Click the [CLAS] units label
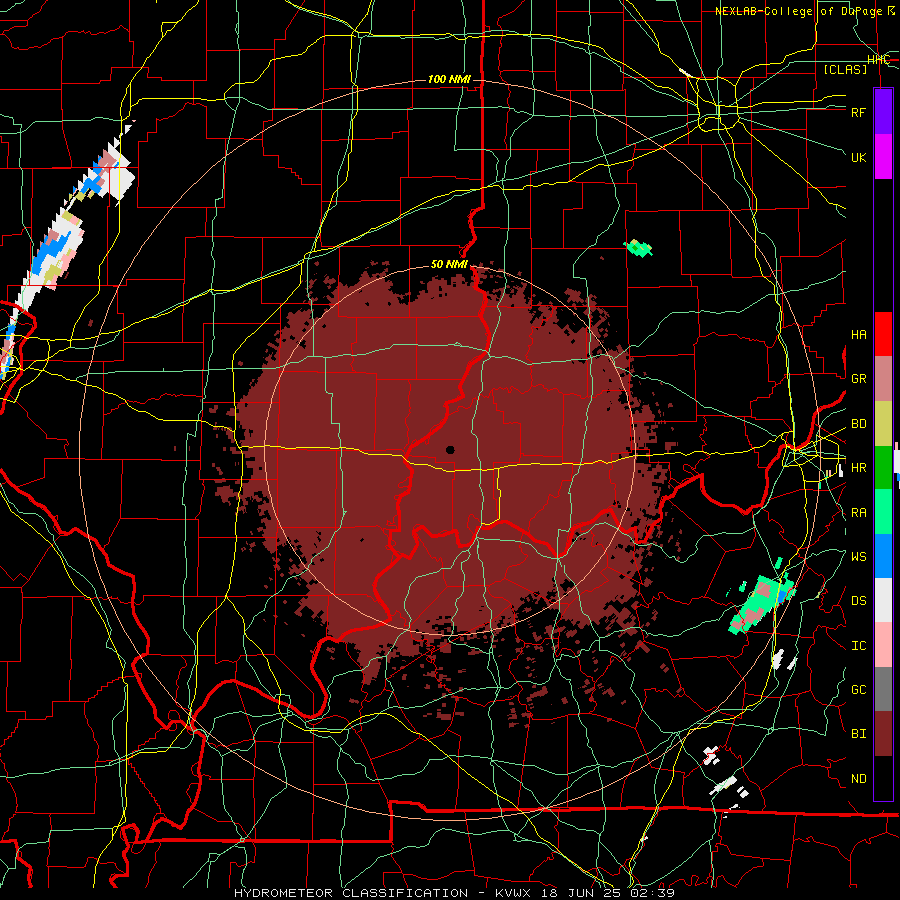 point(845,69)
